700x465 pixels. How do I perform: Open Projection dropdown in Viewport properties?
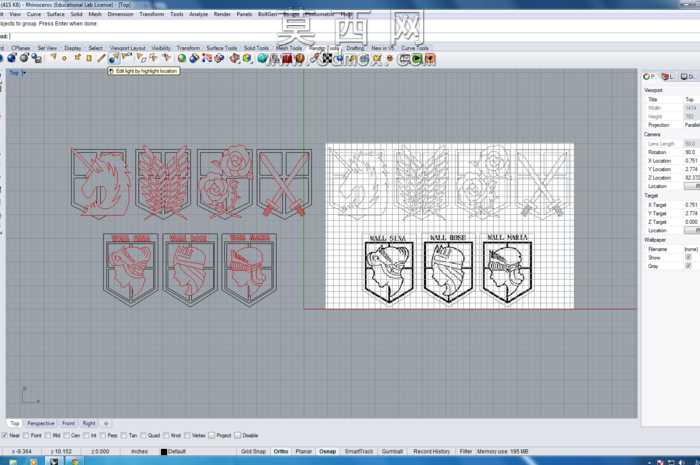(x=692, y=125)
